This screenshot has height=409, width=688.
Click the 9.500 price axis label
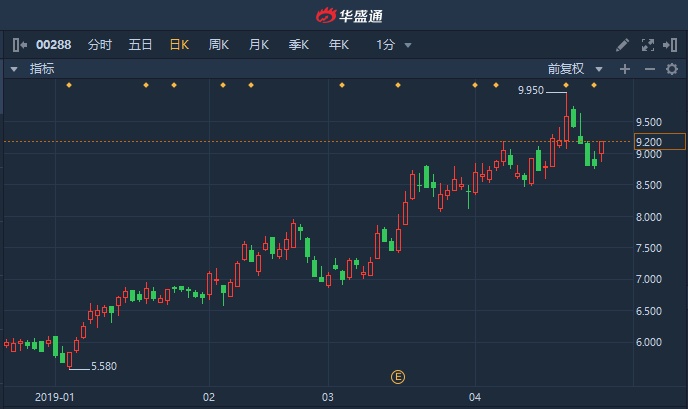pos(649,122)
